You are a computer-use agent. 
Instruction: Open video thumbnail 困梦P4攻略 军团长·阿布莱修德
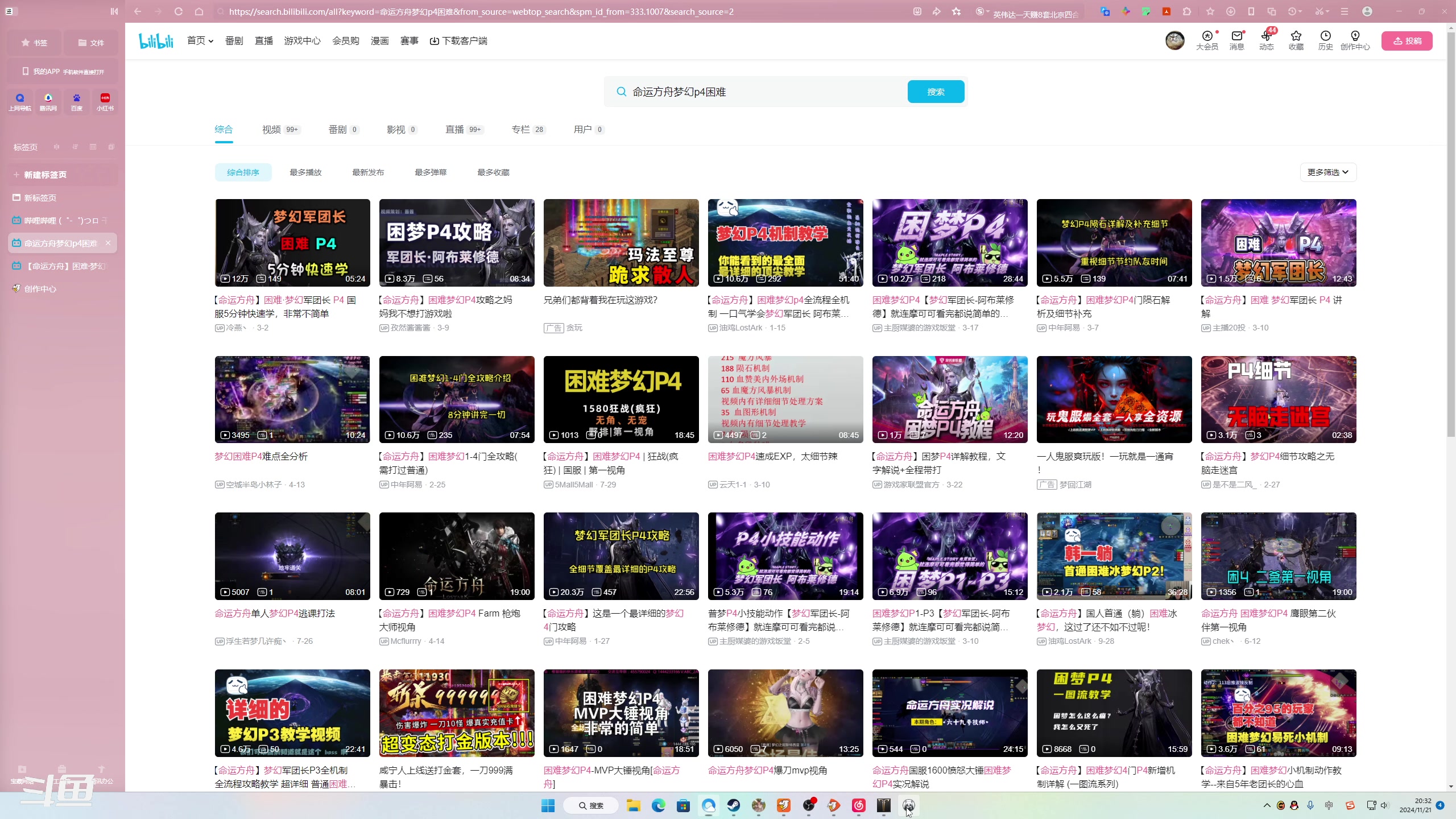click(457, 243)
